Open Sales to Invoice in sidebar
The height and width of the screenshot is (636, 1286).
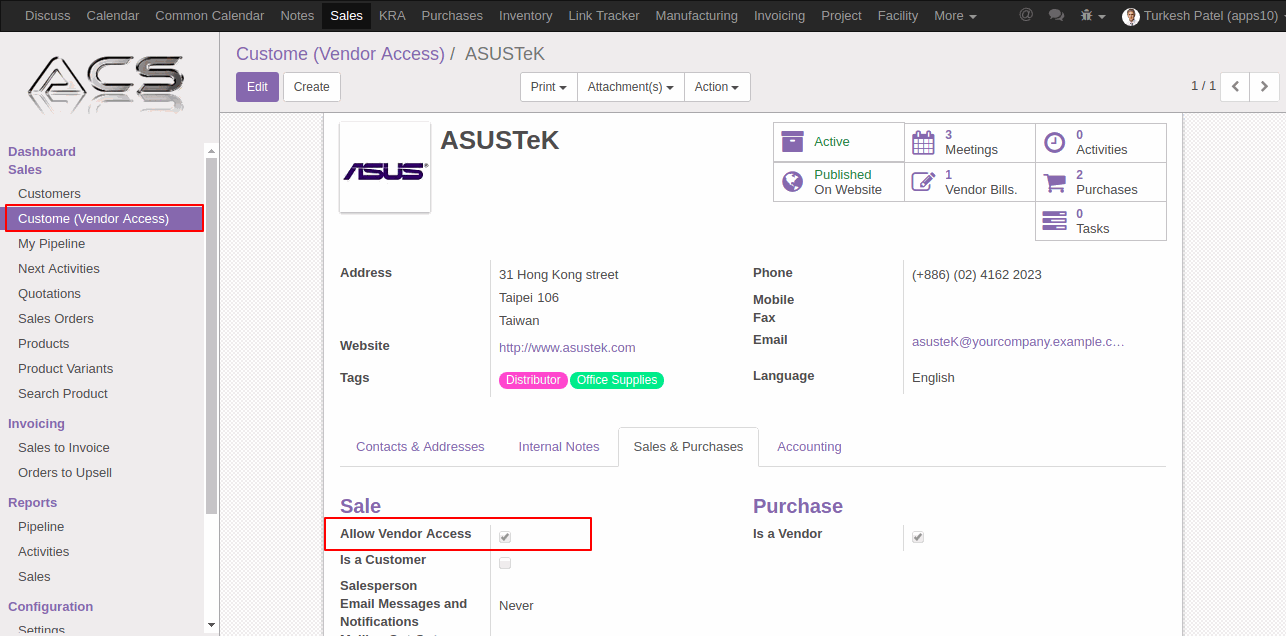coord(64,448)
